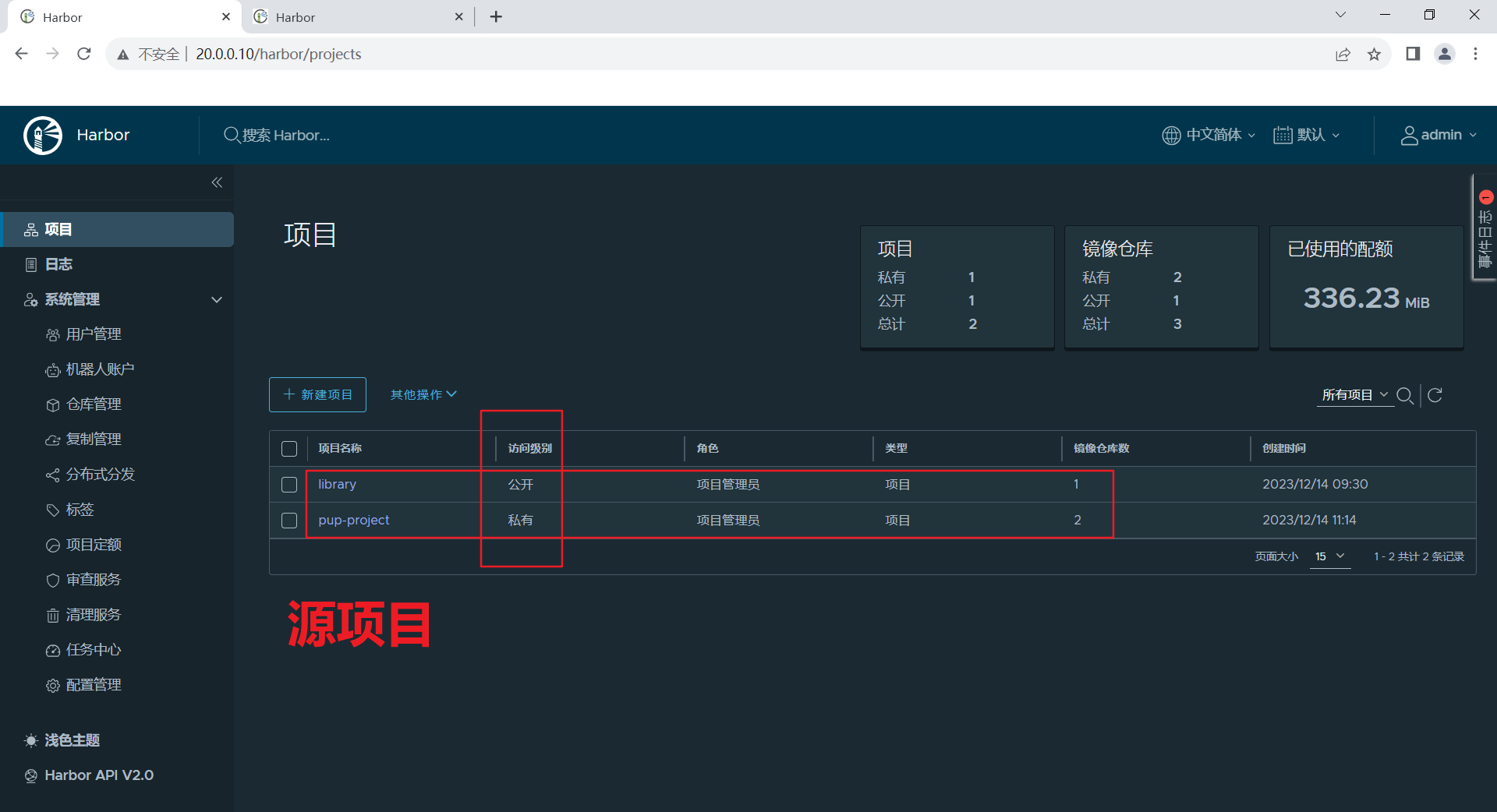Click the calendar icon beside 默认
Viewport: 1497px width, 812px height.
coord(1283,136)
